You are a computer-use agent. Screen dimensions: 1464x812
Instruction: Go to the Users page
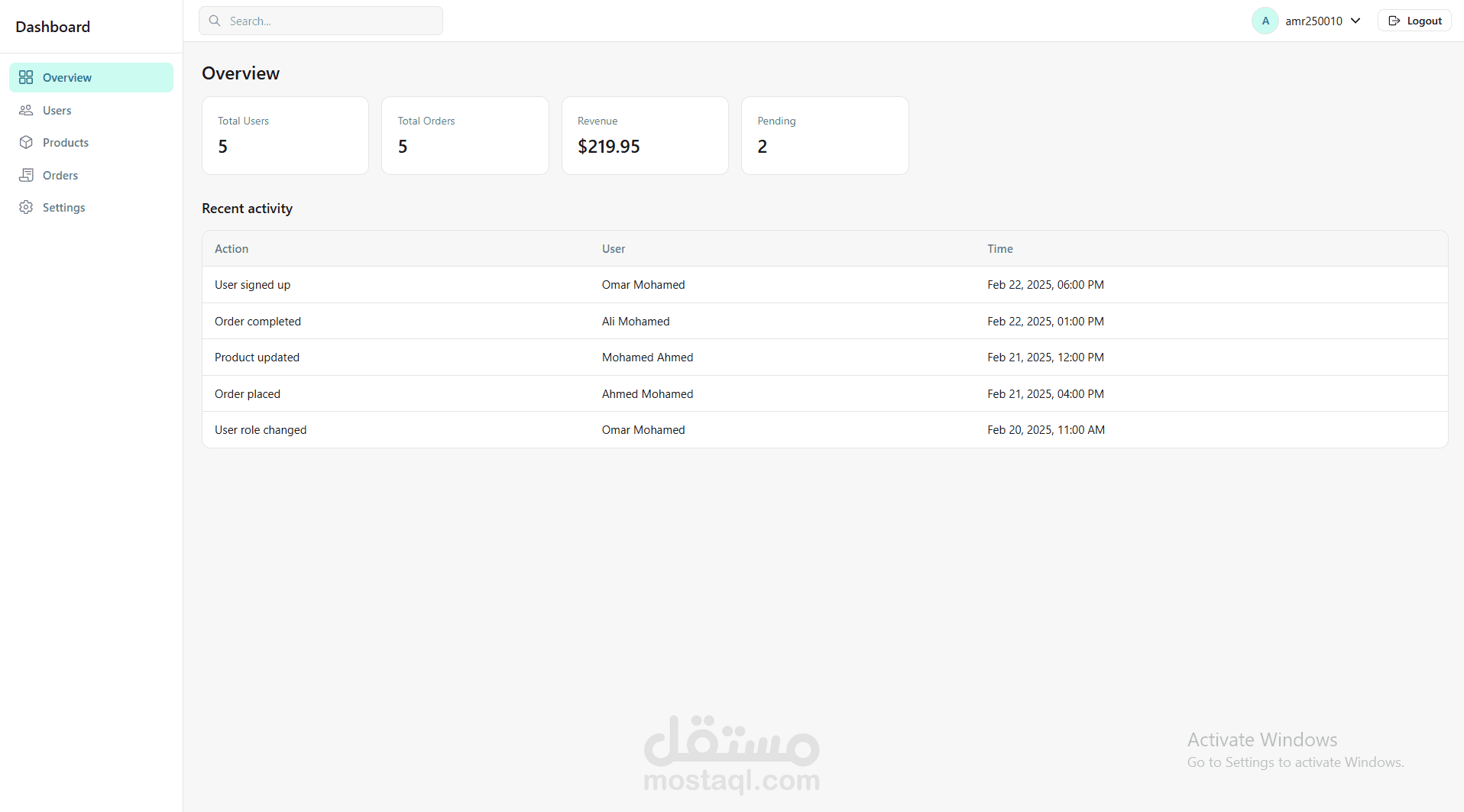(x=91, y=110)
